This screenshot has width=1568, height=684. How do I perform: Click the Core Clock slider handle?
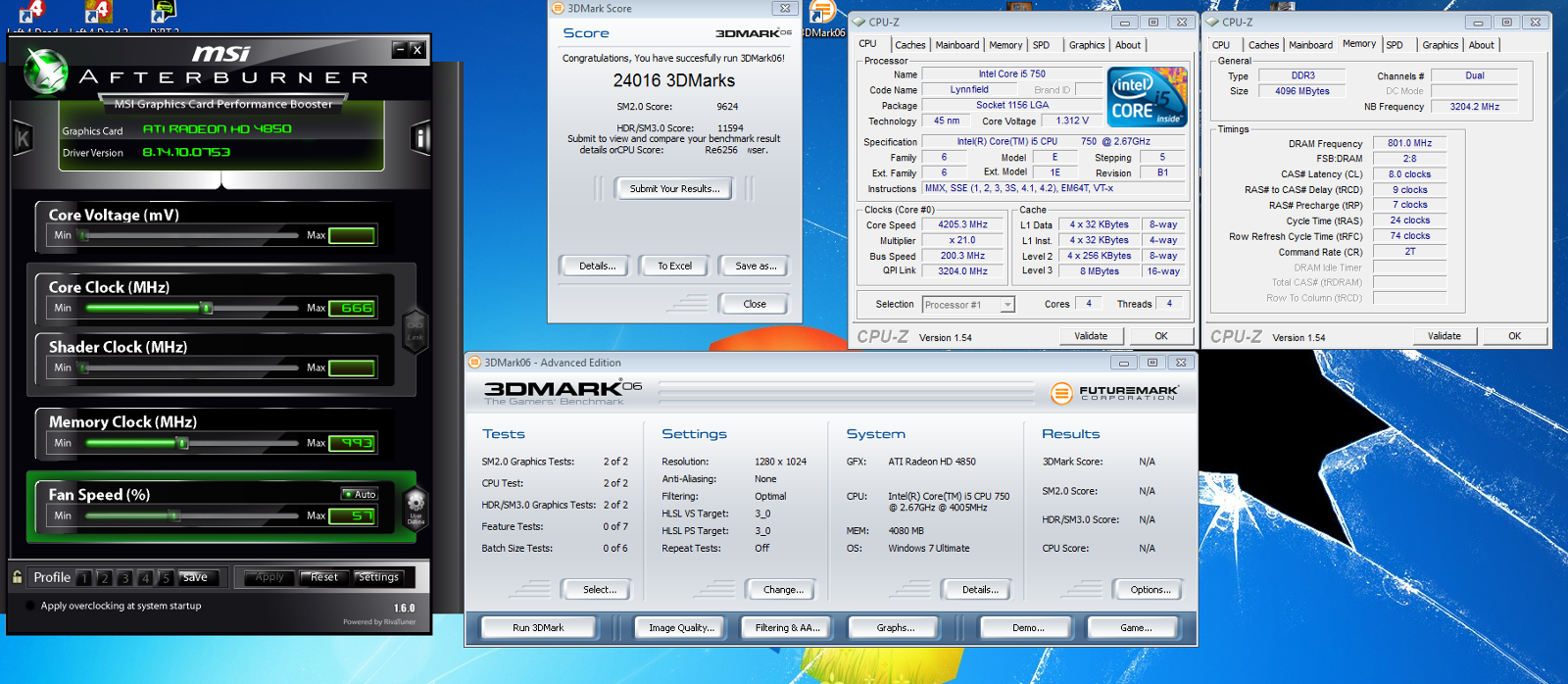[x=207, y=308]
